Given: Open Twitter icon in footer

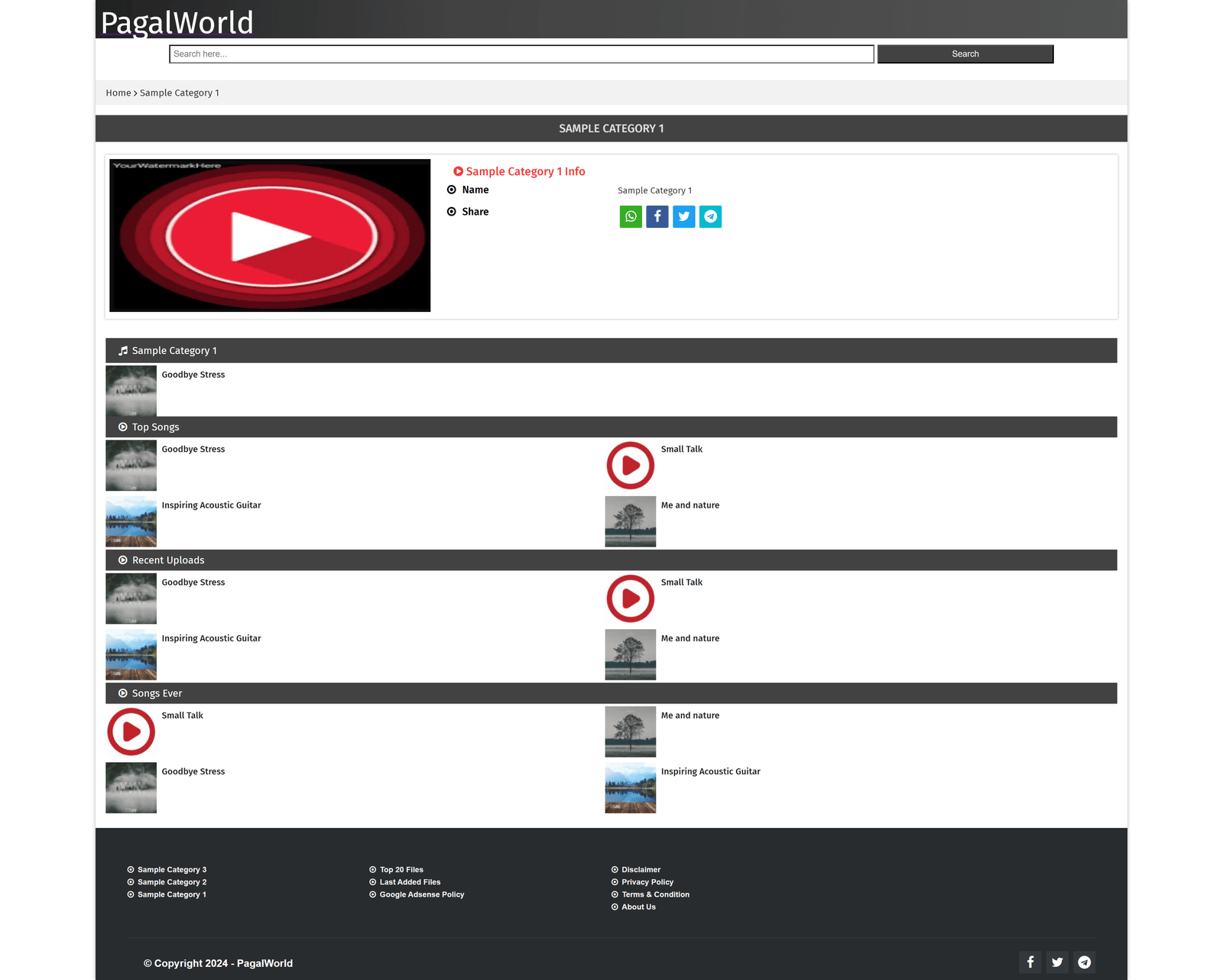Looking at the screenshot, I should (1057, 962).
